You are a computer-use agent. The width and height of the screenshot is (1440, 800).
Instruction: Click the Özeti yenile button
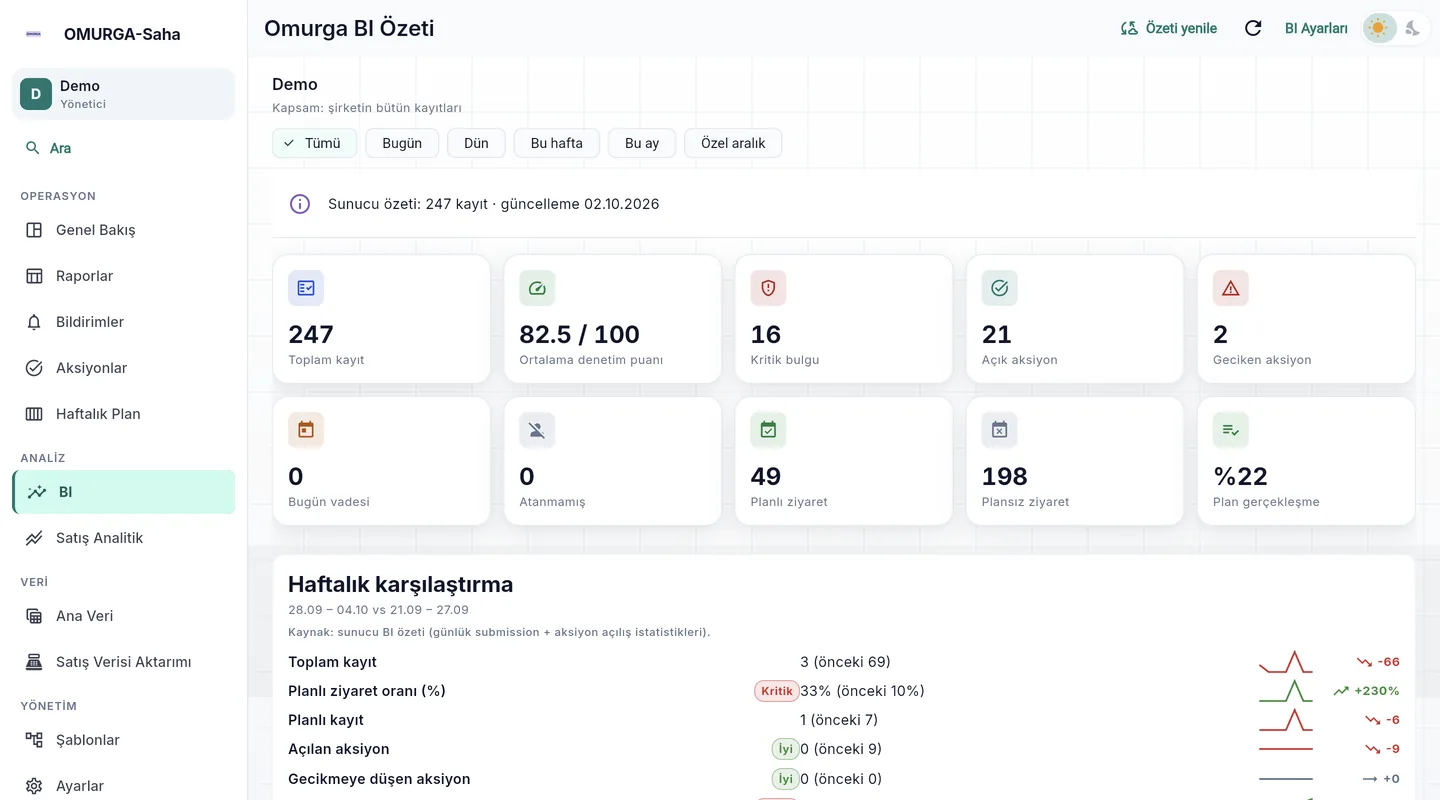[x=1169, y=28]
